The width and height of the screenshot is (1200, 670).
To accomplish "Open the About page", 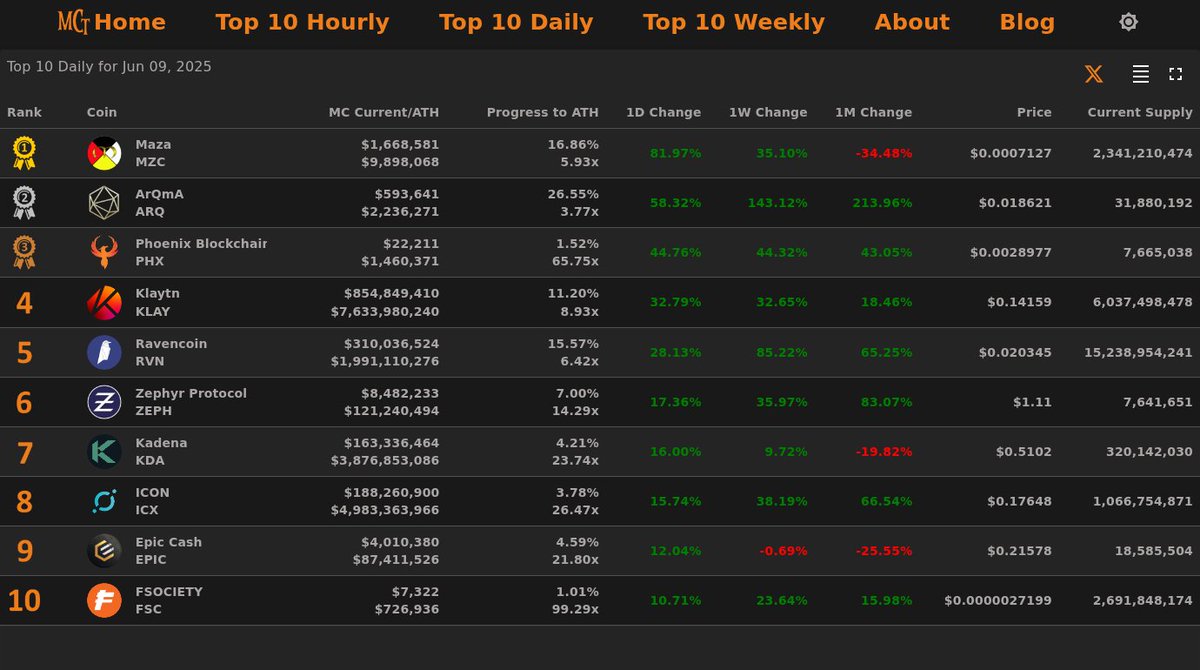I will click(912, 22).
